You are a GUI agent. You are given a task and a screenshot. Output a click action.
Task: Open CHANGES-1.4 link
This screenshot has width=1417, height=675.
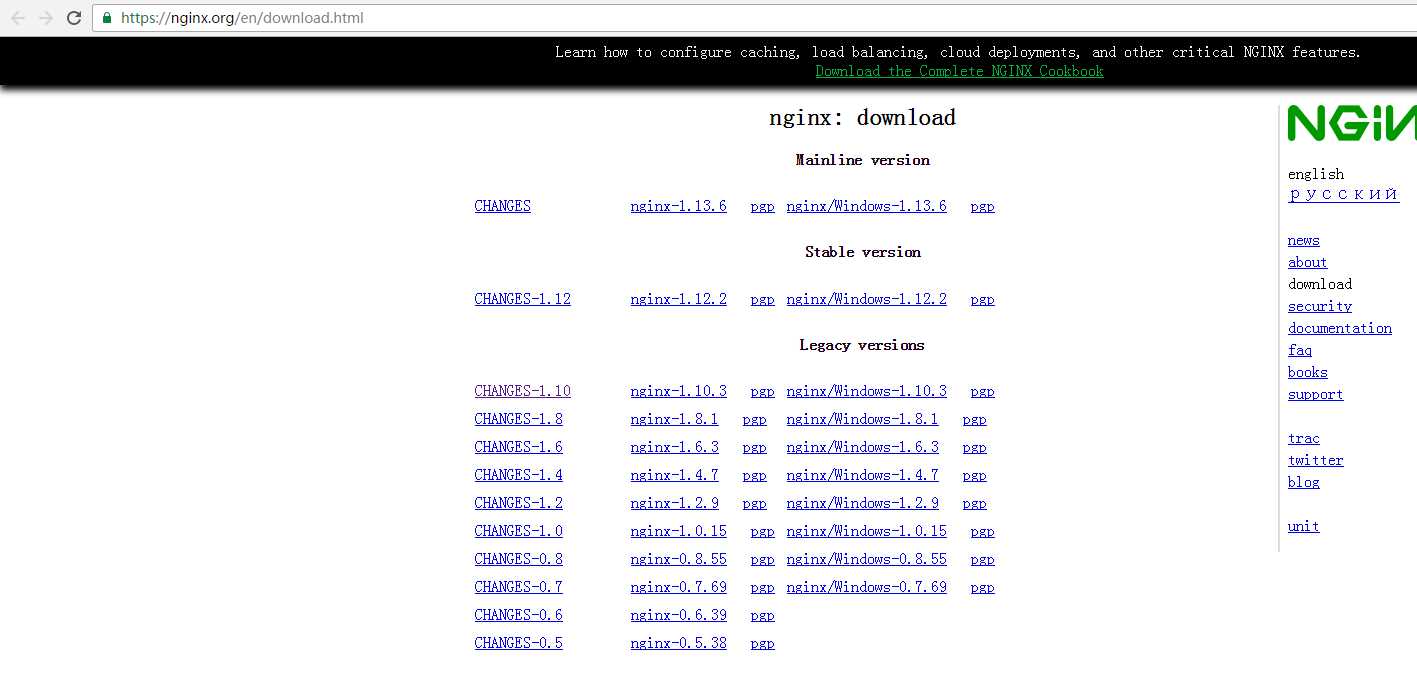pos(518,475)
